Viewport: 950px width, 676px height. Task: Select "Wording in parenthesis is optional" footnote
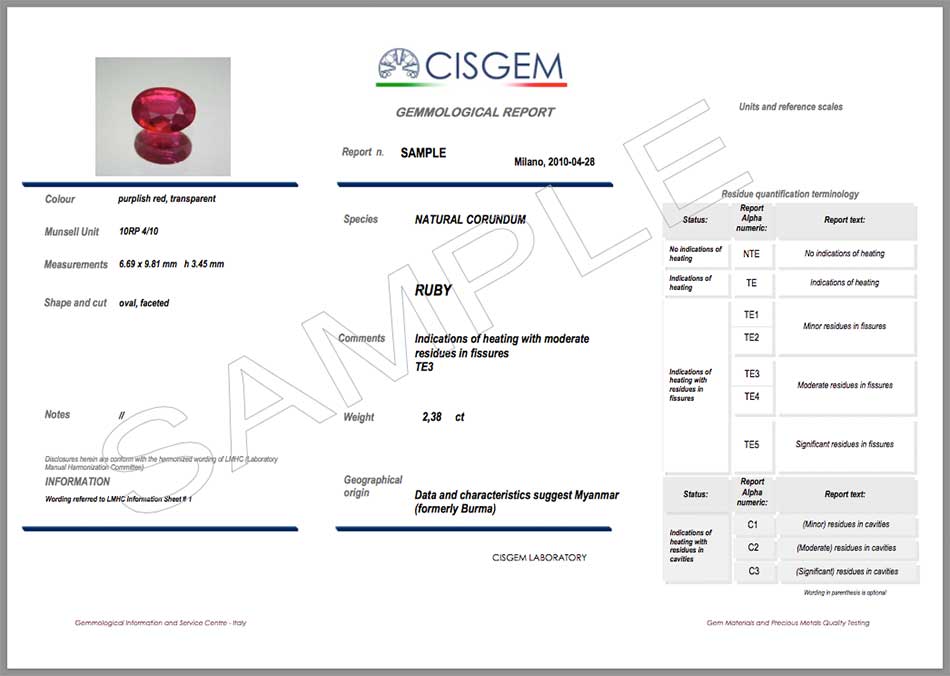[x=845, y=593]
